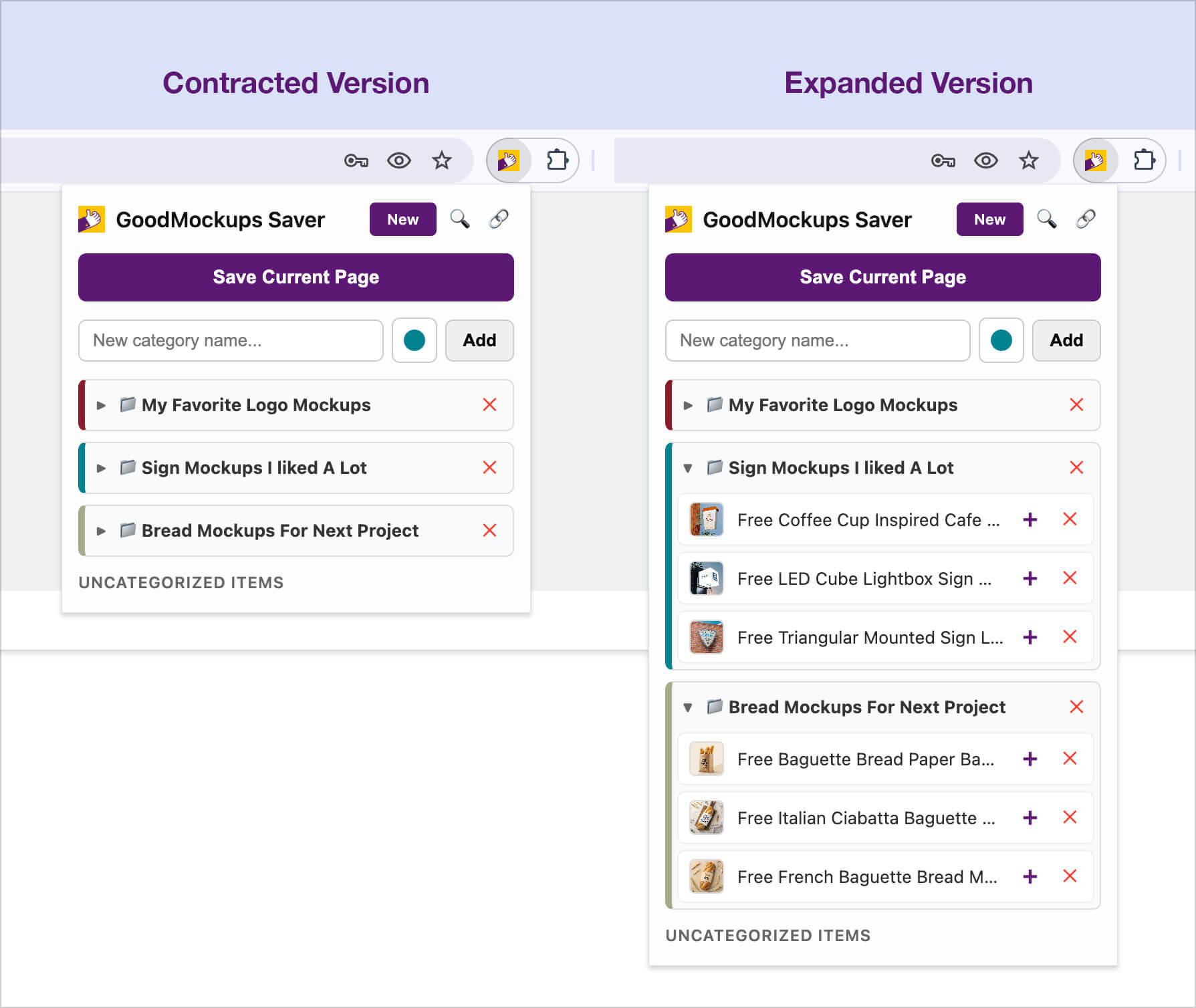Viewport: 1196px width, 1008px height.
Task: Collapse Bread Mockups For Next Project expanded
Action: pyautogui.click(x=688, y=707)
